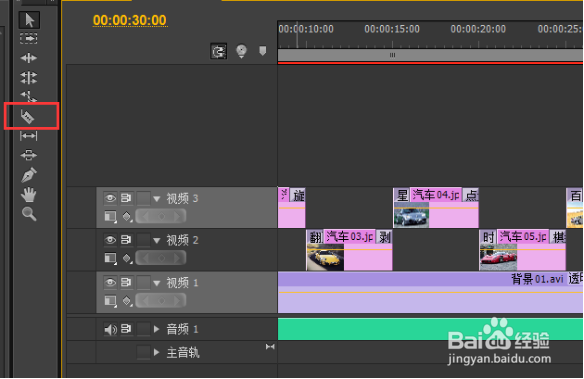Viewport: 584px width, 379px height.
Task: Expand the 主音轨 master track
Action: click(157, 352)
